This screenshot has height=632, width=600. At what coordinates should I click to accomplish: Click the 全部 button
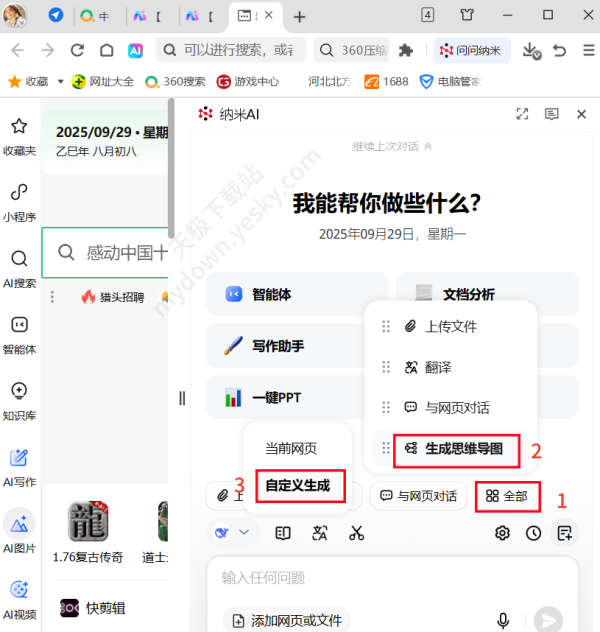(x=508, y=495)
